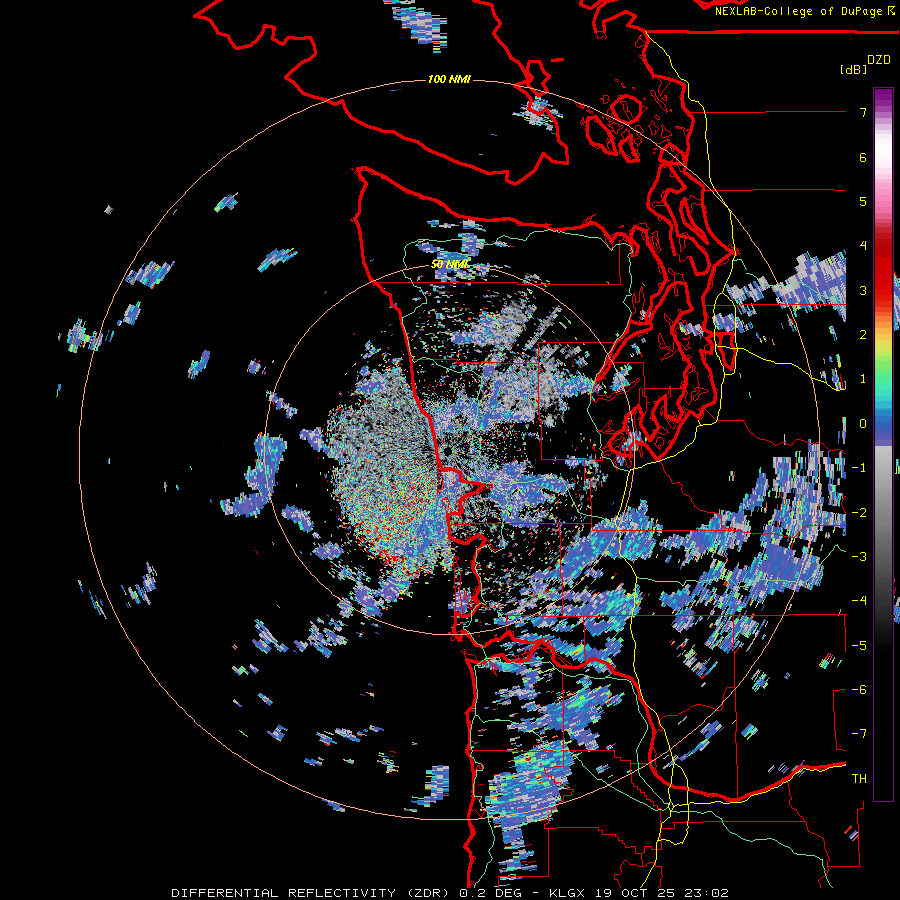
Task: Click the 3 value on color scale
Action: (863, 290)
